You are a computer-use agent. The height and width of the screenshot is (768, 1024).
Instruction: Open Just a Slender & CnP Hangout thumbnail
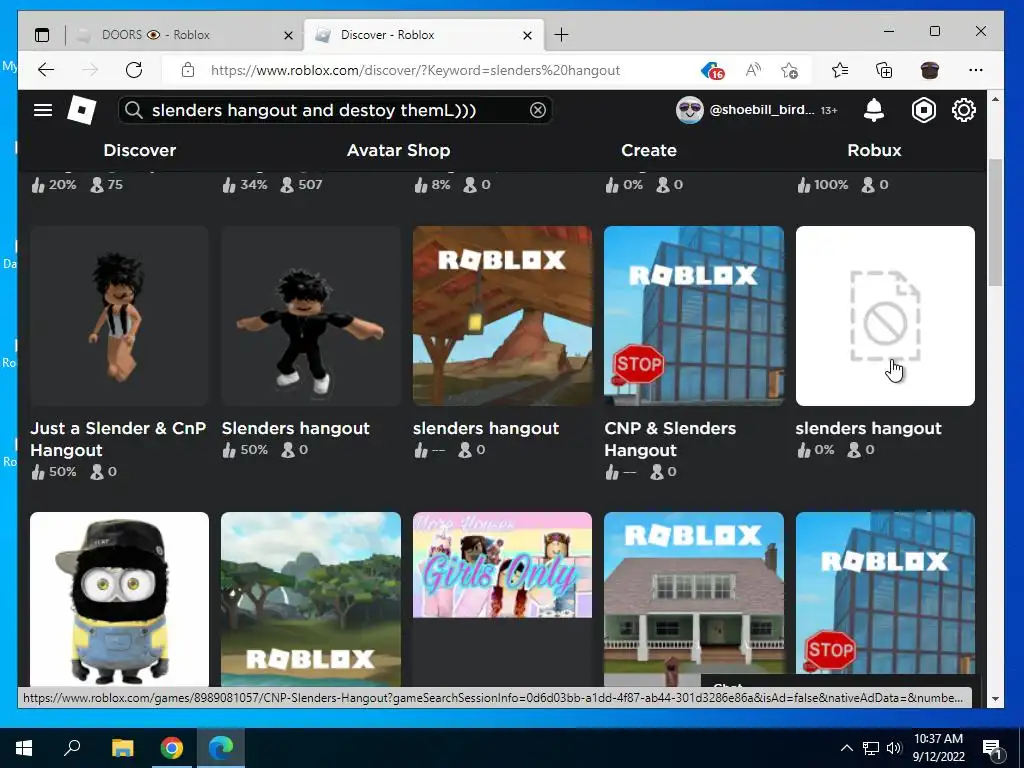pos(120,316)
